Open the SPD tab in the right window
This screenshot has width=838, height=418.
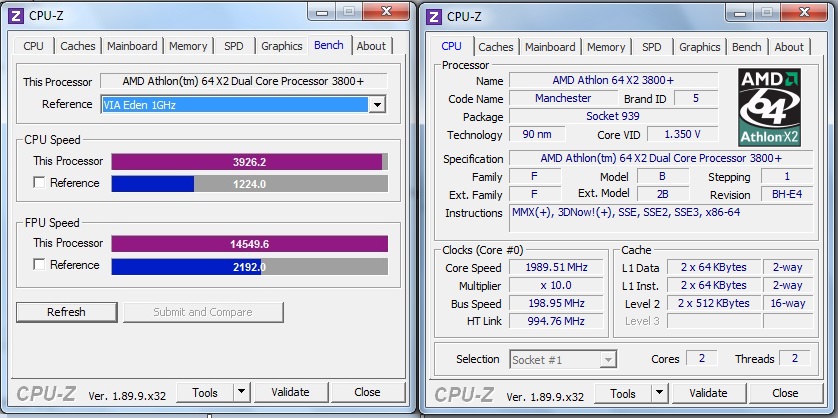click(651, 47)
